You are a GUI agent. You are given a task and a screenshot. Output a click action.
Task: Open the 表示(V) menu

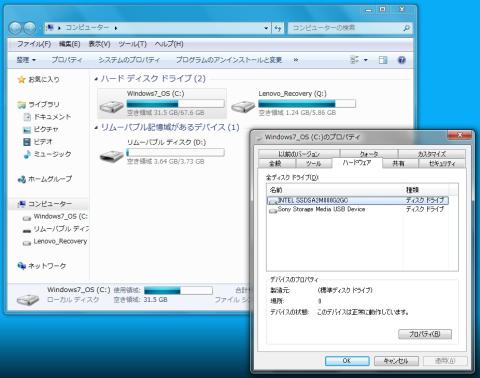click(99, 44)
